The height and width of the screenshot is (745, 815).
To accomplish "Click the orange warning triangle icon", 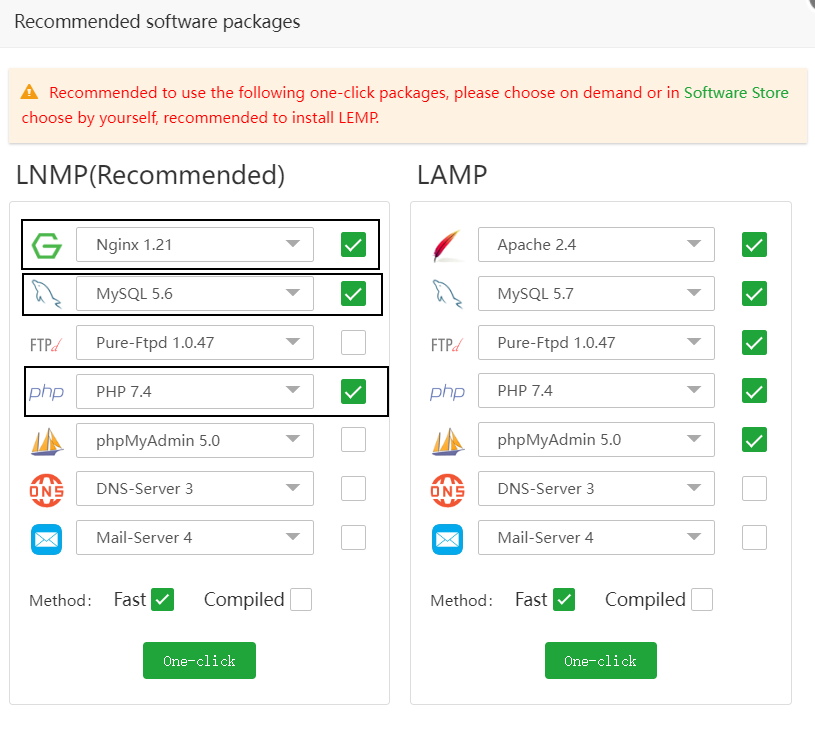I will pyautogui.click(x=29, y=93).
